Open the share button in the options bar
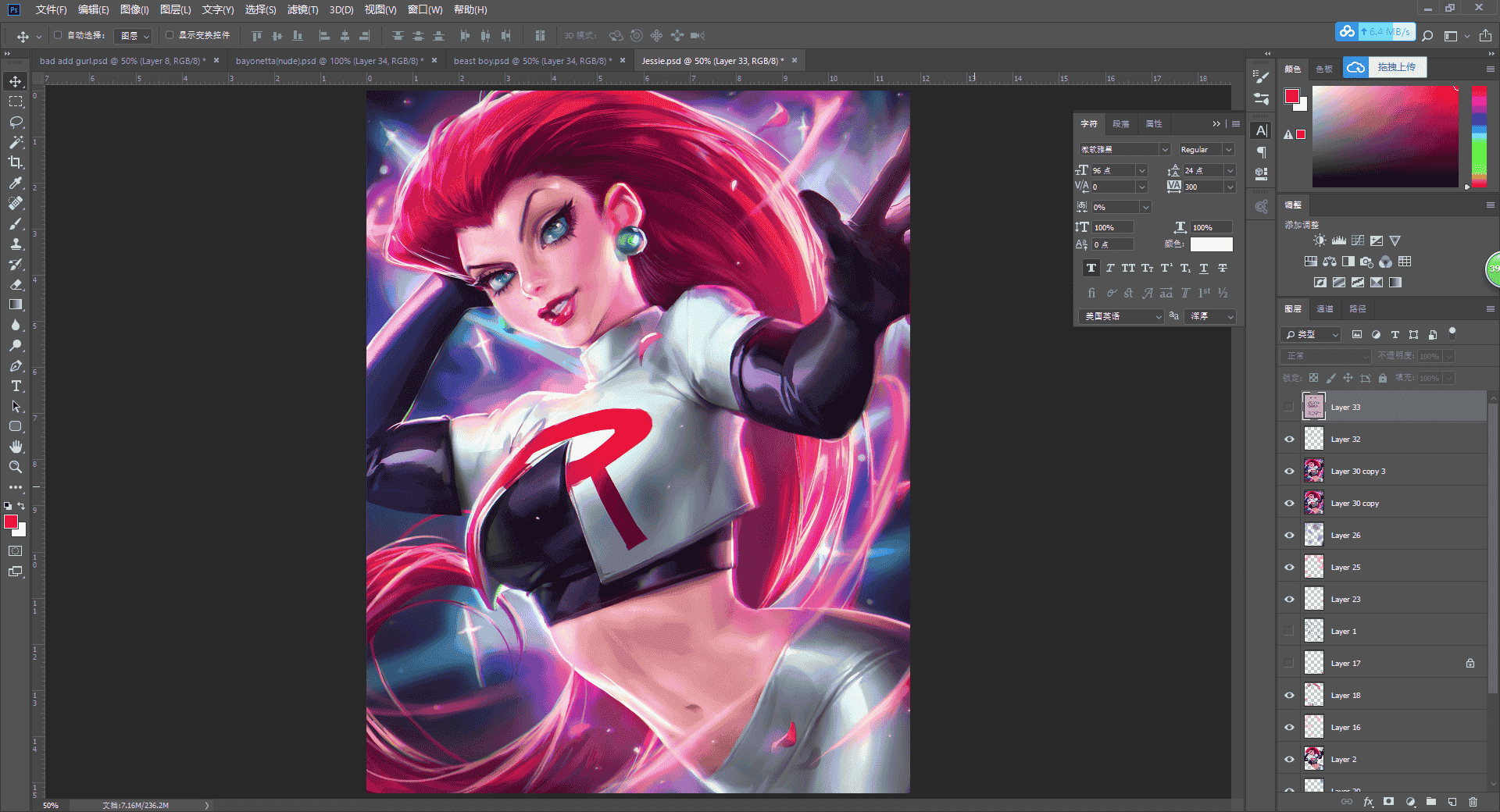This screenshot has width=1500, height=812. pos(1485,36)
